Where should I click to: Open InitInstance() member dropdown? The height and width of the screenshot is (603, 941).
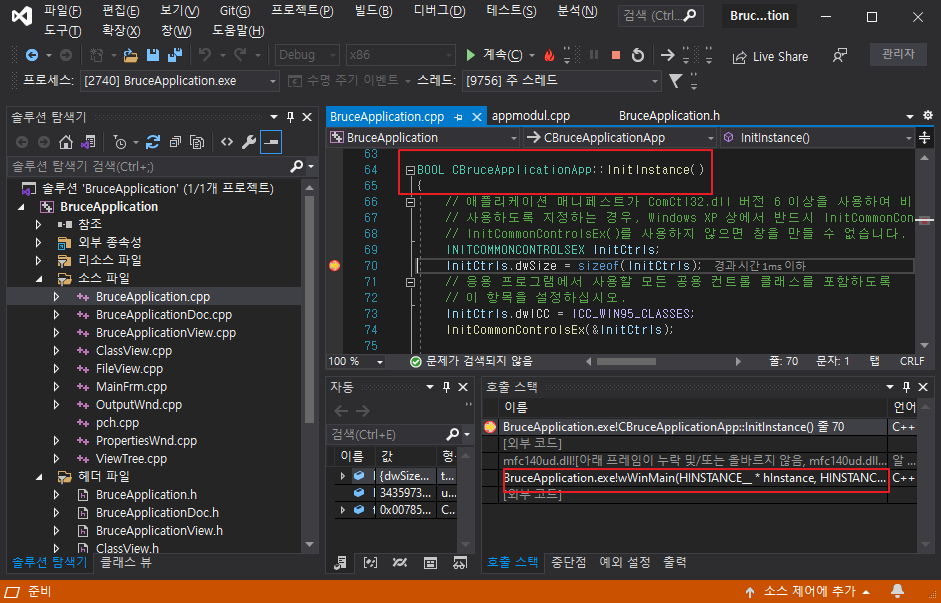click(817, 137)
